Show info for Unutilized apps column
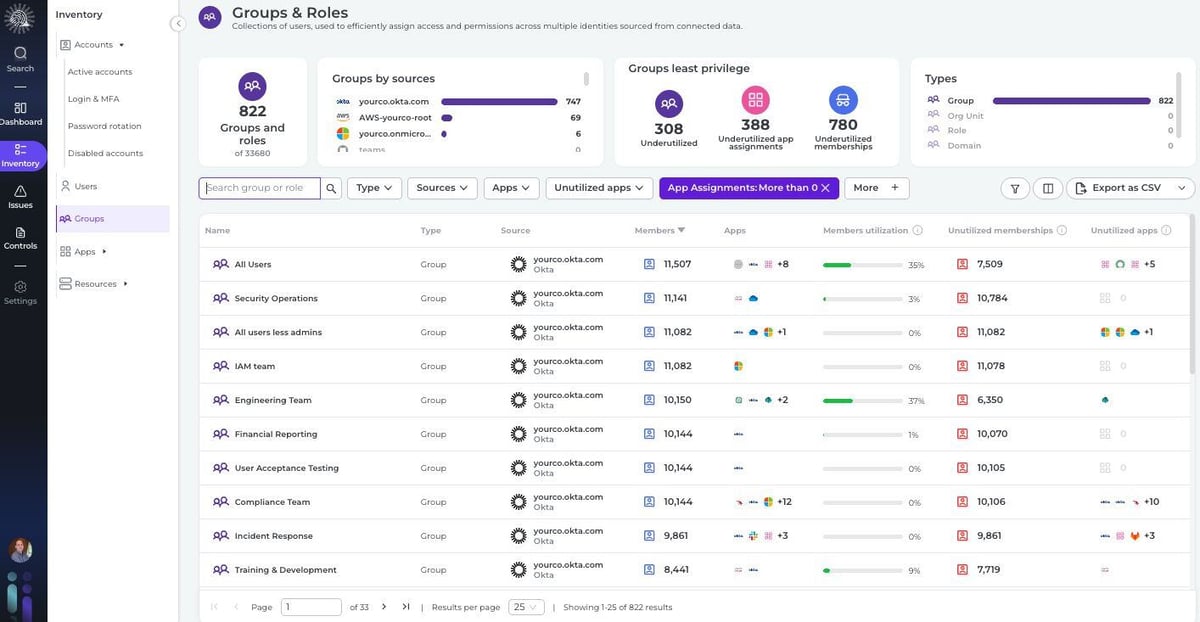The height and width of the screenshot is (622, 1200). pyautogui.click(x=1166, y=230)
